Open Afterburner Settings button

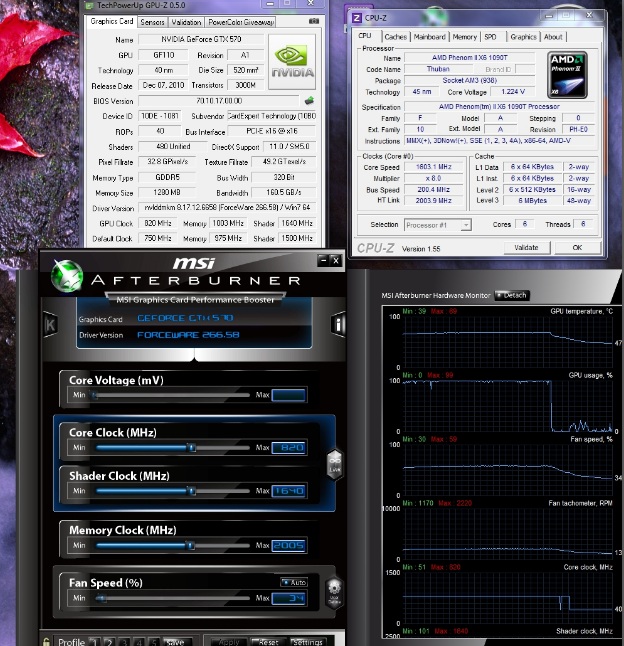pos(308,641)
